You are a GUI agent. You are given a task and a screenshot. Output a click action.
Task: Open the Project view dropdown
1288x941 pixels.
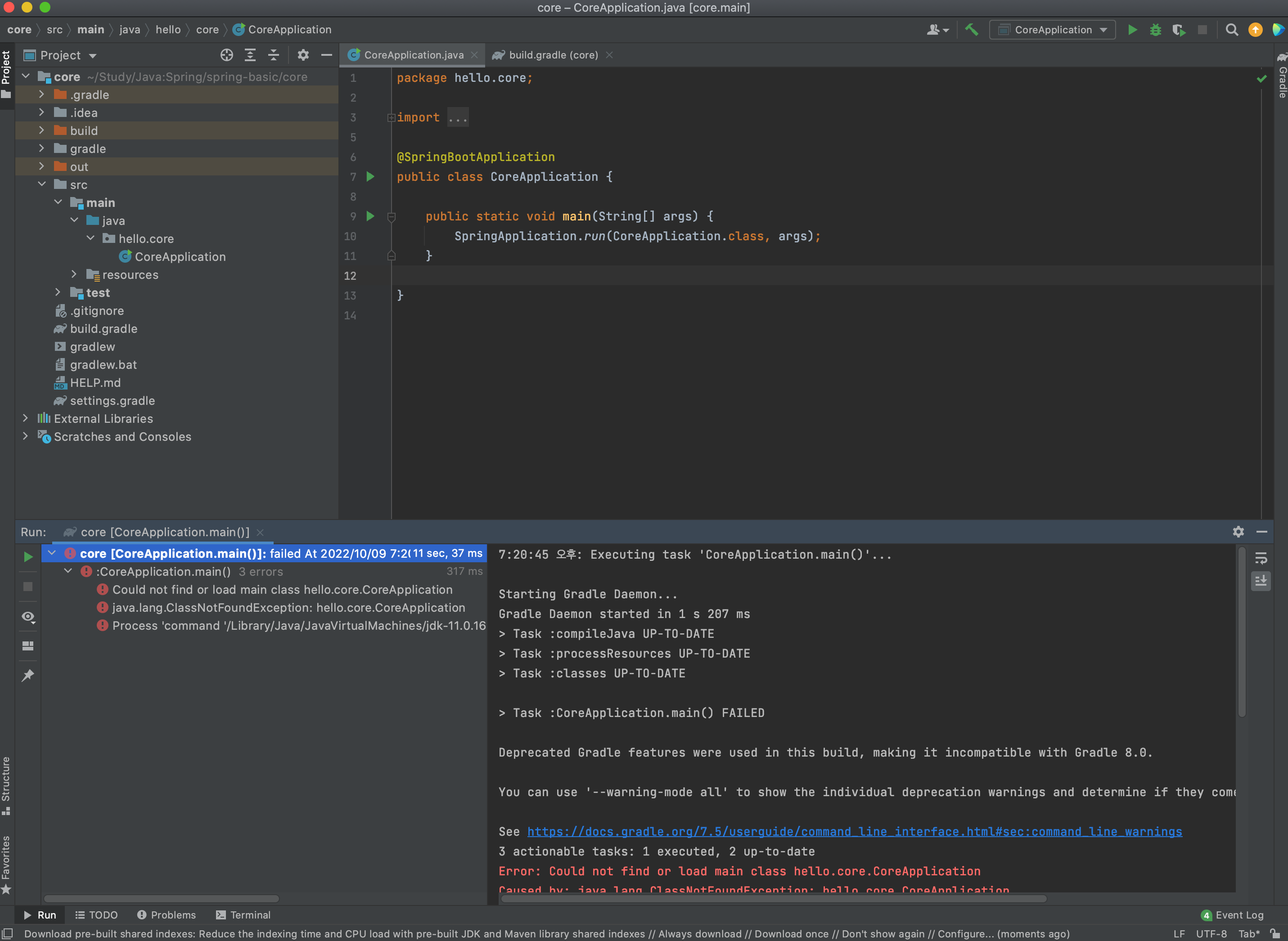pyautogui.click(x=60, y=55)
